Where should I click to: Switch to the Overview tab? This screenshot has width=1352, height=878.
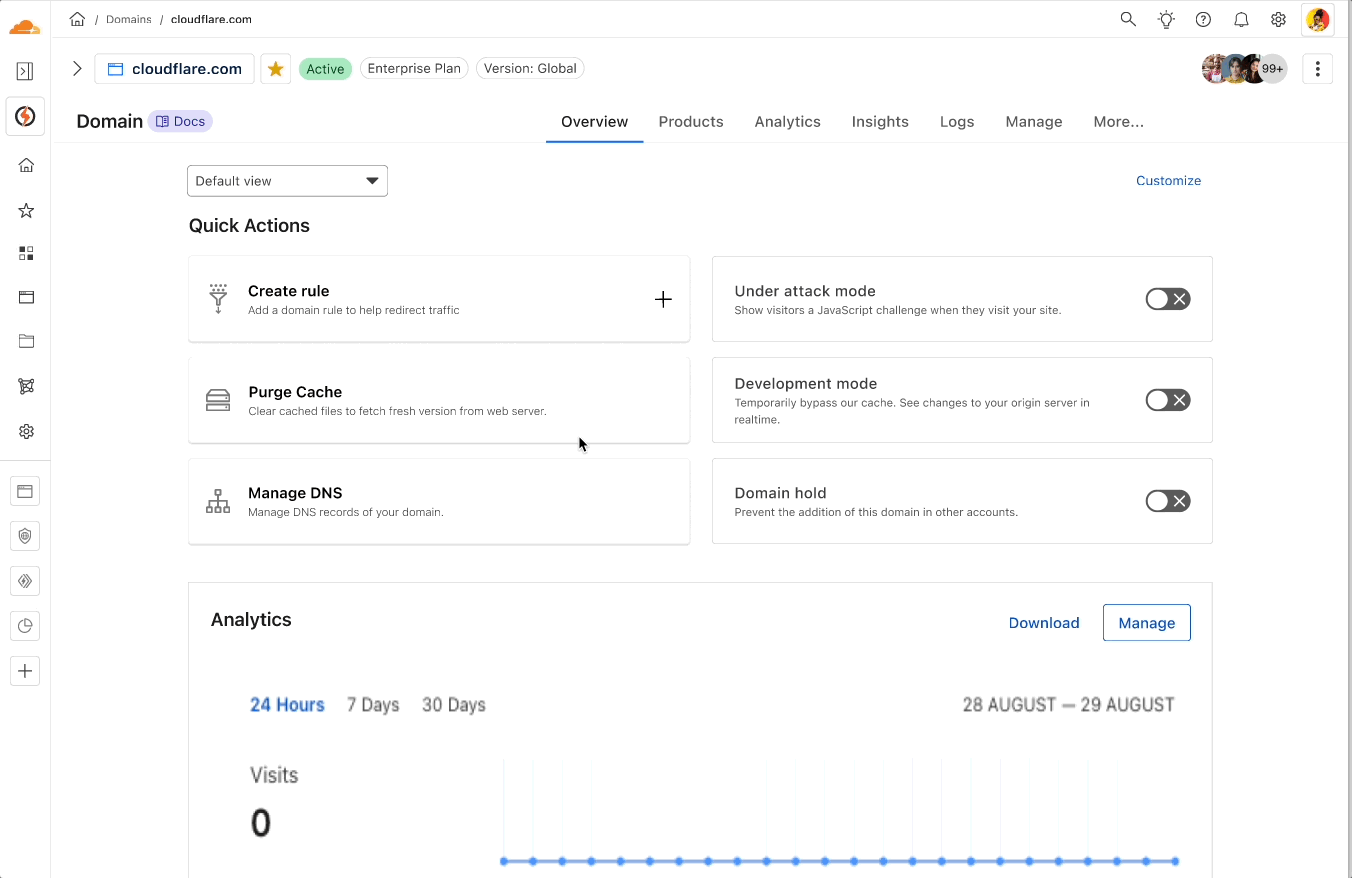click(x=594, y=122)
